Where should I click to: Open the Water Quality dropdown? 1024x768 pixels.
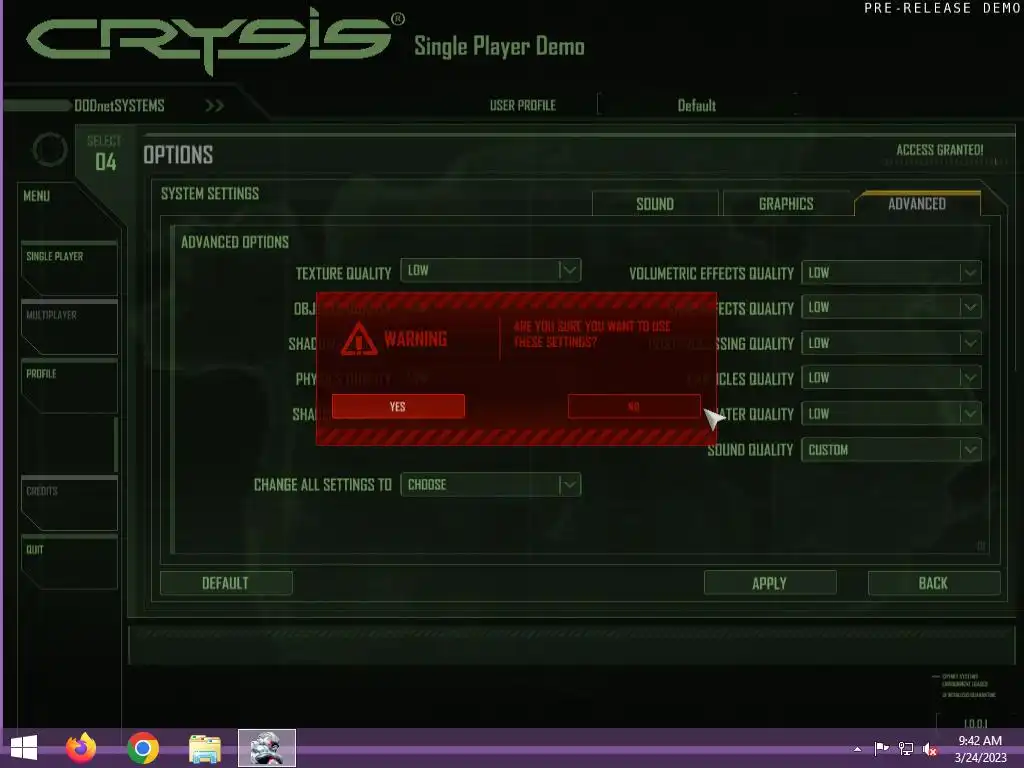tap(891, 413)
